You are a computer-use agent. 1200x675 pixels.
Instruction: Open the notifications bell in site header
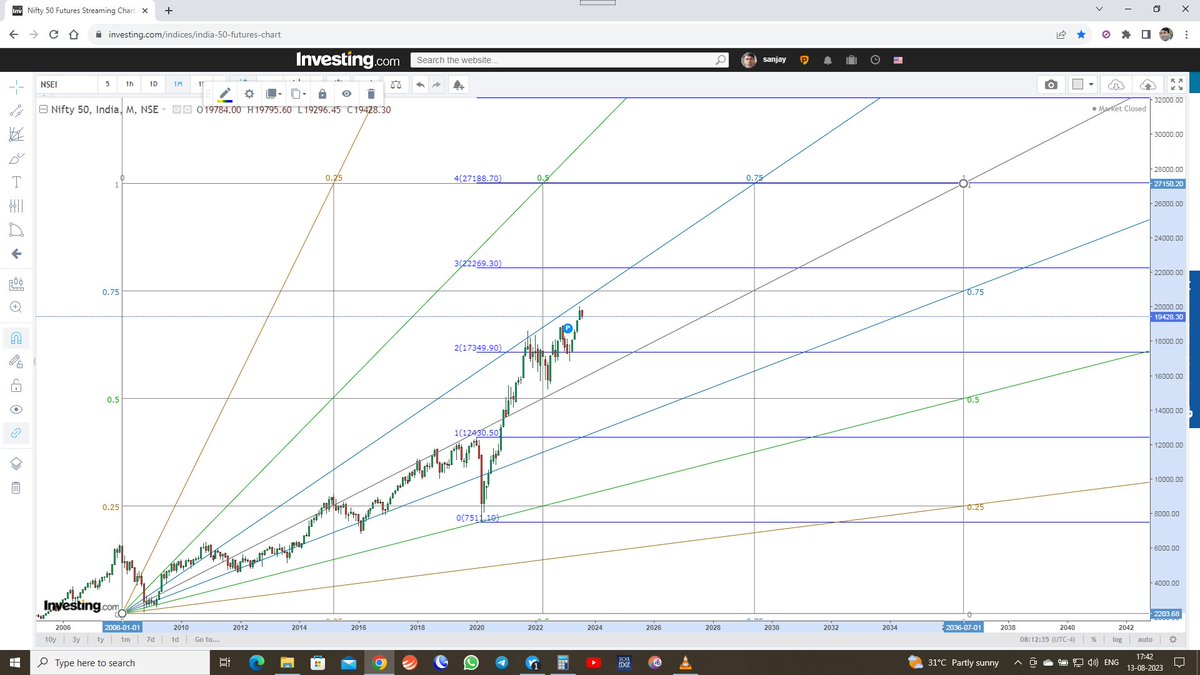click(827, 60)
